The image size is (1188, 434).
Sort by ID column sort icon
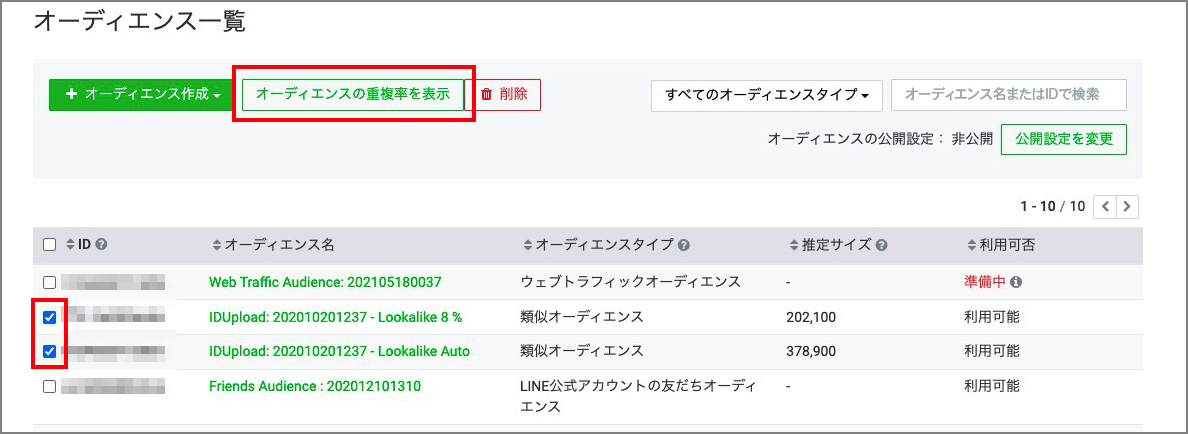[x=70, y=244]
